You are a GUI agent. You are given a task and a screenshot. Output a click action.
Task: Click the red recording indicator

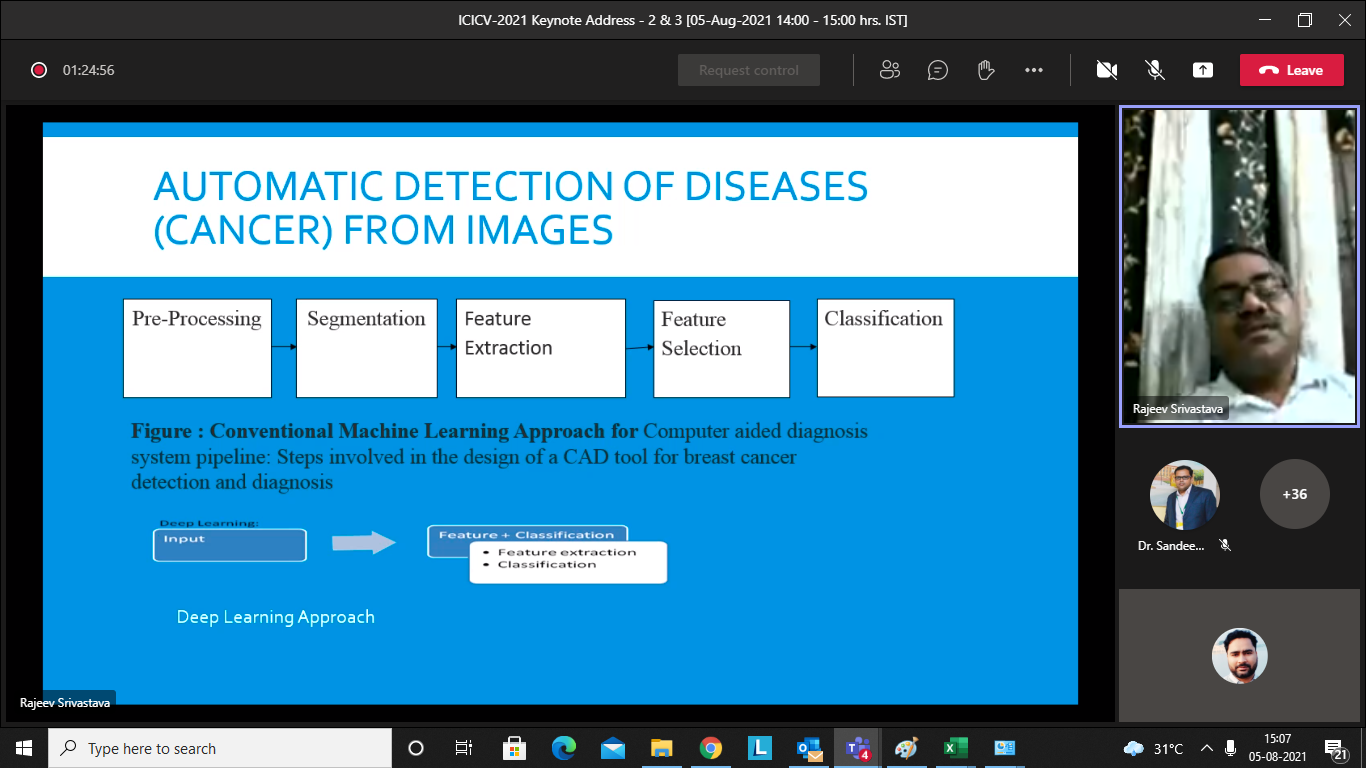pyautogui.click(x=39, y=70)
